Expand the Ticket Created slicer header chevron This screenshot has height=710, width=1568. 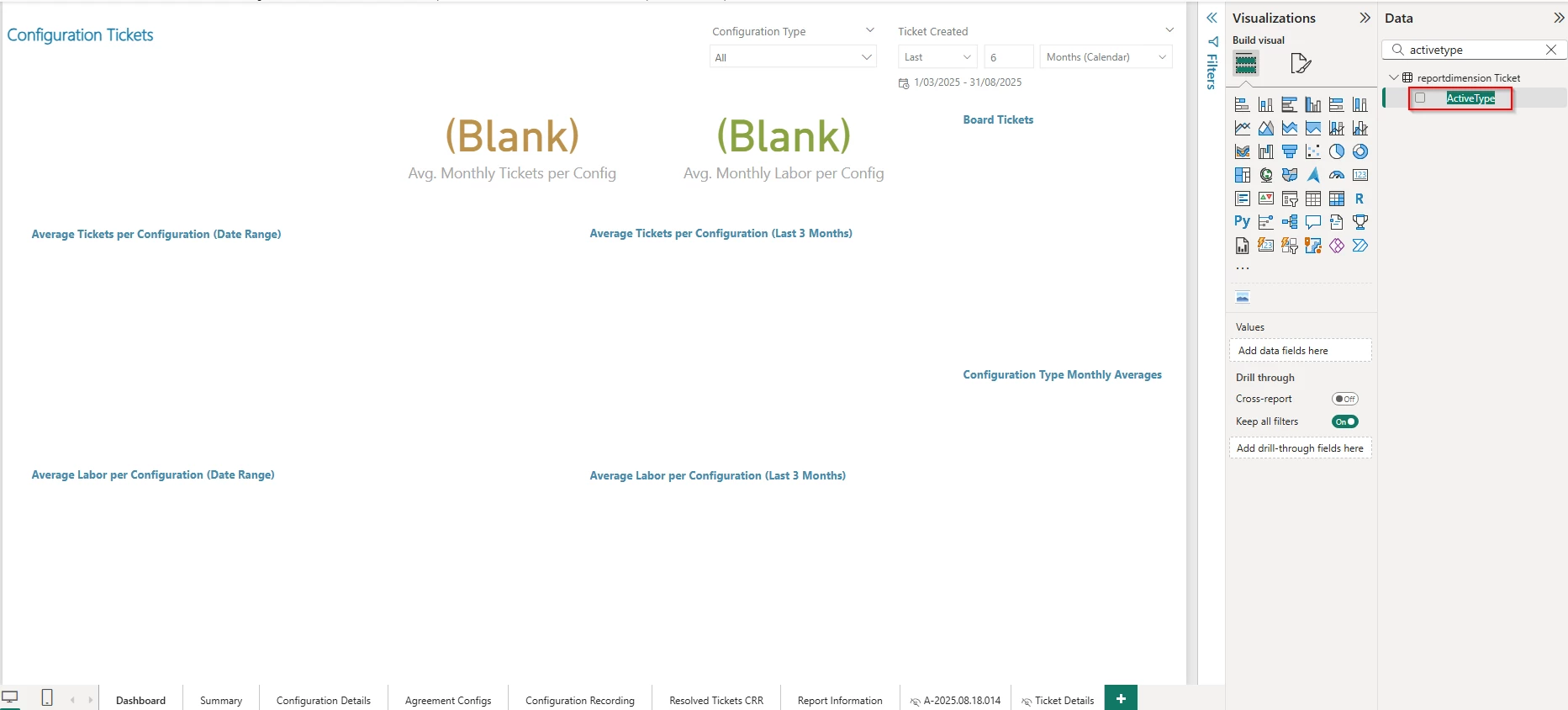(x=1169, y=30)
